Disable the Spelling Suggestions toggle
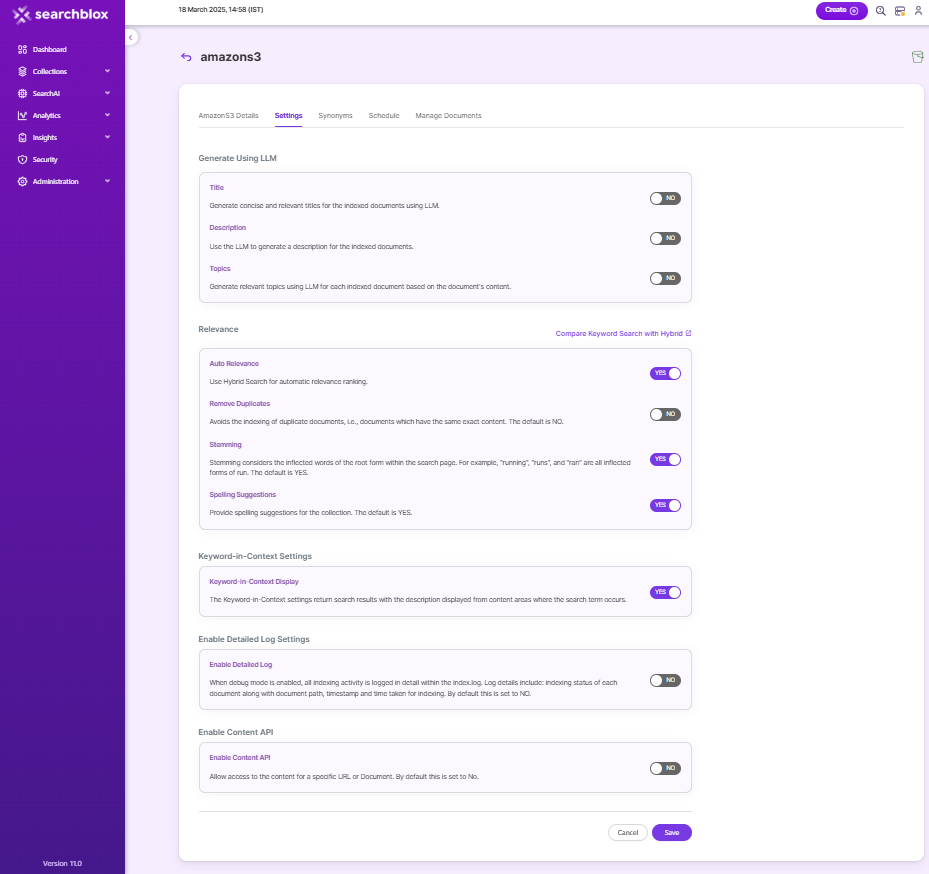The image size is (929, 874). click(x=665, y=505)
